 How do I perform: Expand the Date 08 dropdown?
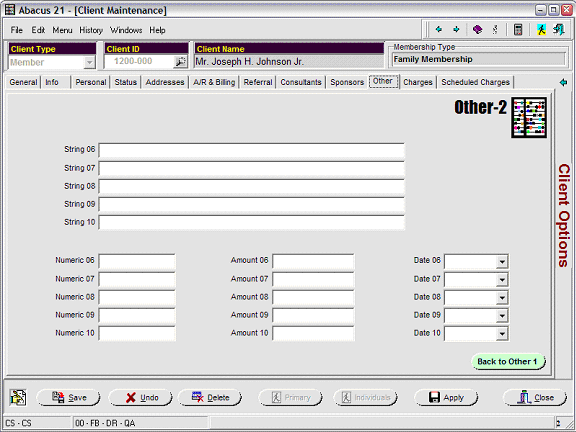coord(502,298)
